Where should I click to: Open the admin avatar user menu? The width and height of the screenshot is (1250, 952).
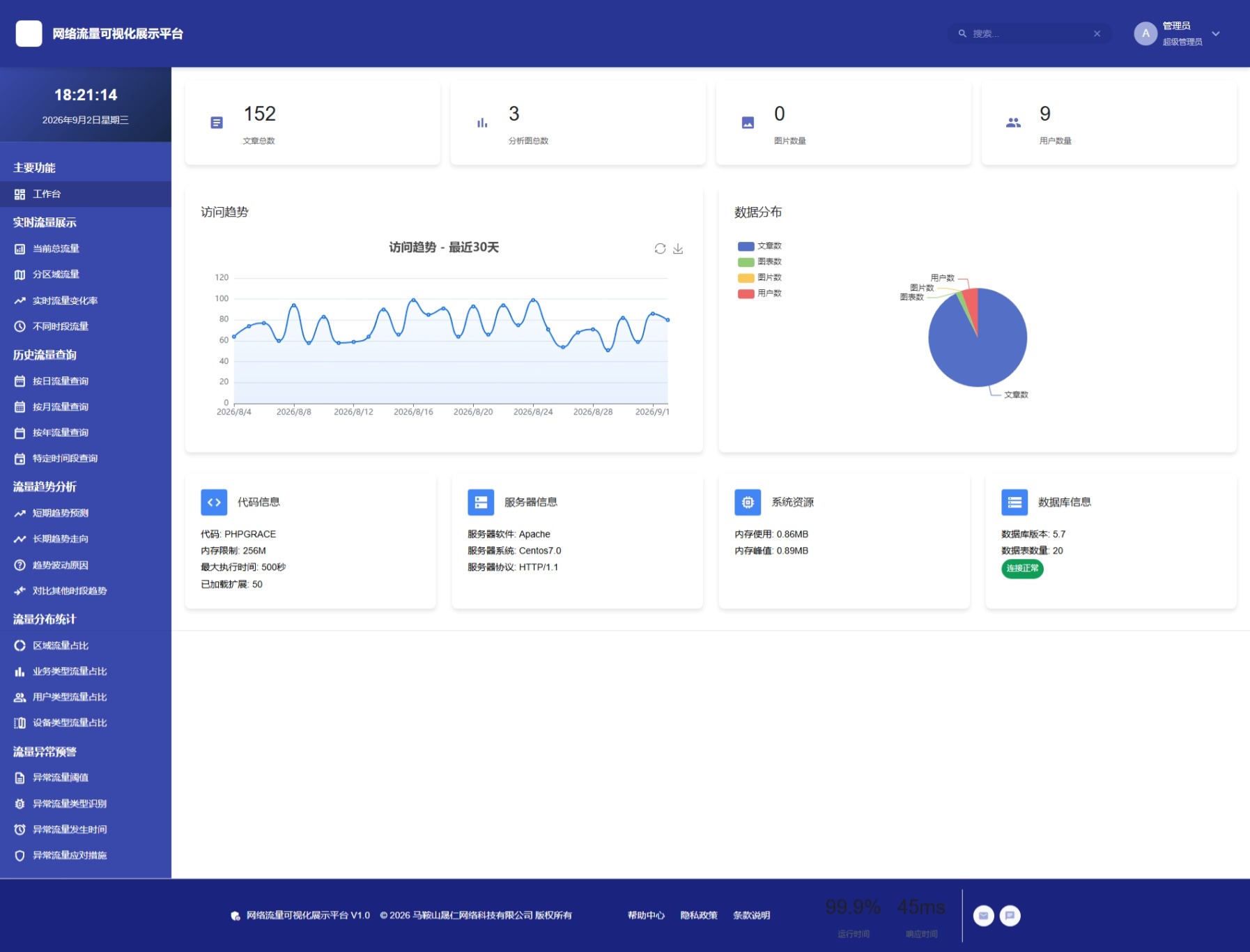pos(1145,33)
